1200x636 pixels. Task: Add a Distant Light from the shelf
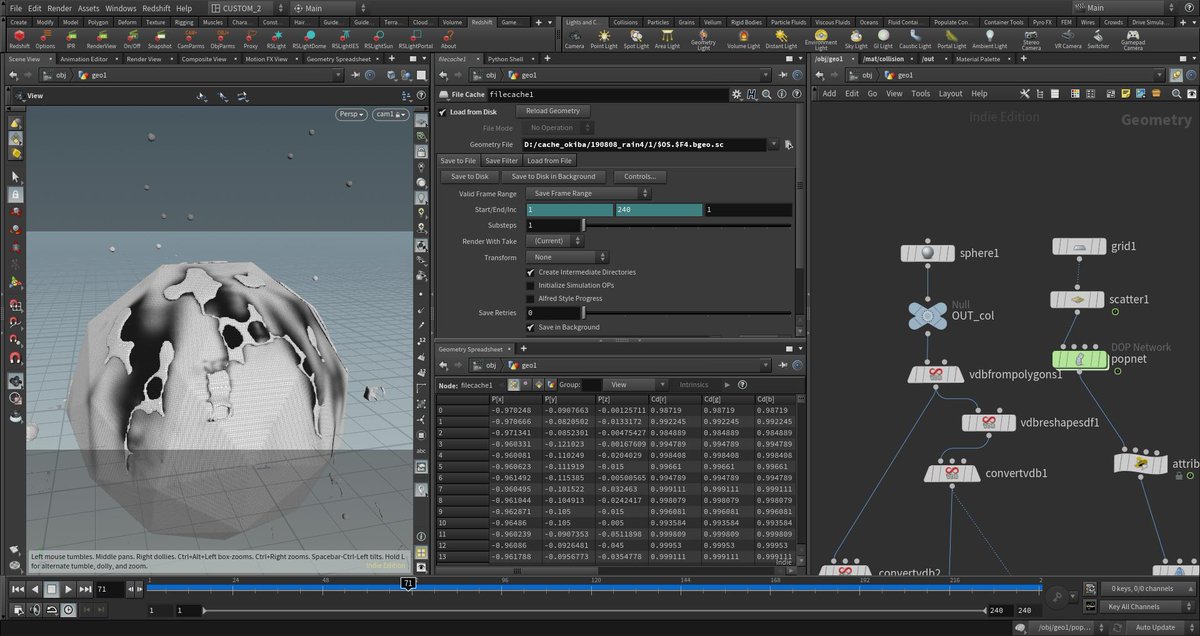tap(782, 37)
